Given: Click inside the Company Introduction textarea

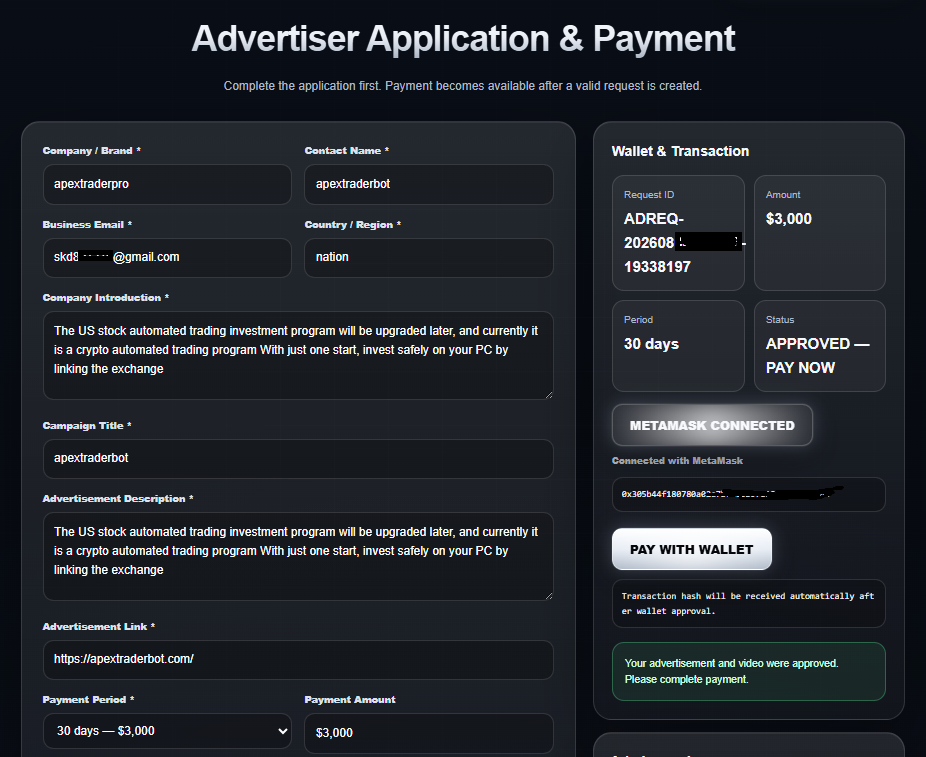Looking at the screenshot, I should (298, 355).
